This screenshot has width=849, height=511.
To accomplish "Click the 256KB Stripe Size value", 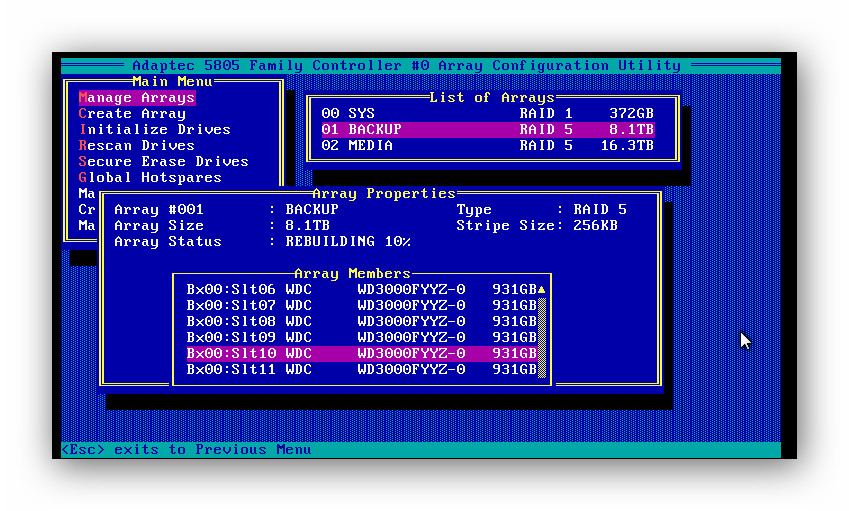I will click(596, 226).
